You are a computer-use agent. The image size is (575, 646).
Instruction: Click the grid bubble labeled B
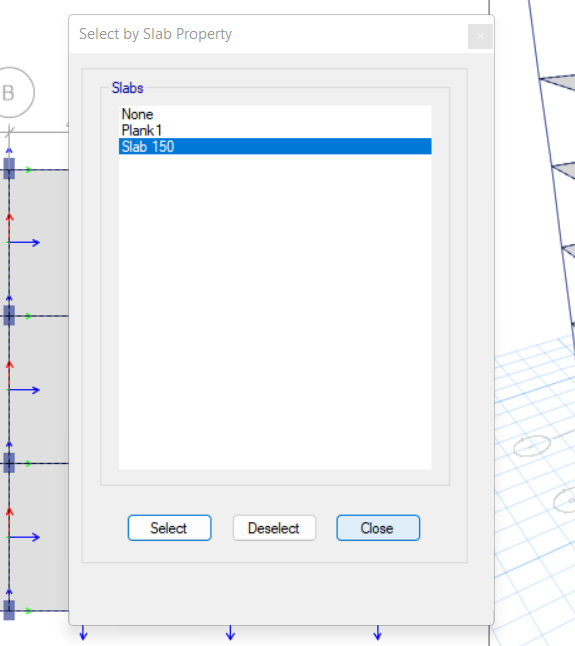click(x=13, y=92)
